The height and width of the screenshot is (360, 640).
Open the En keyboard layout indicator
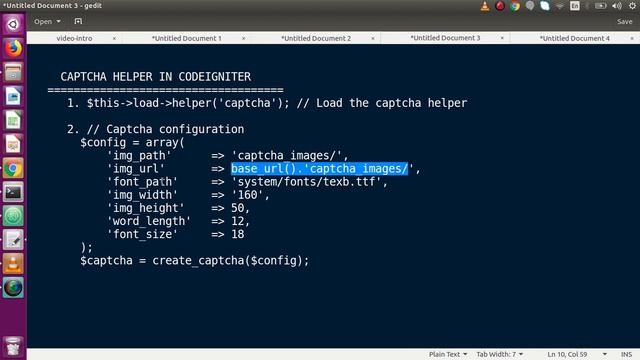[x=575, y=6]
